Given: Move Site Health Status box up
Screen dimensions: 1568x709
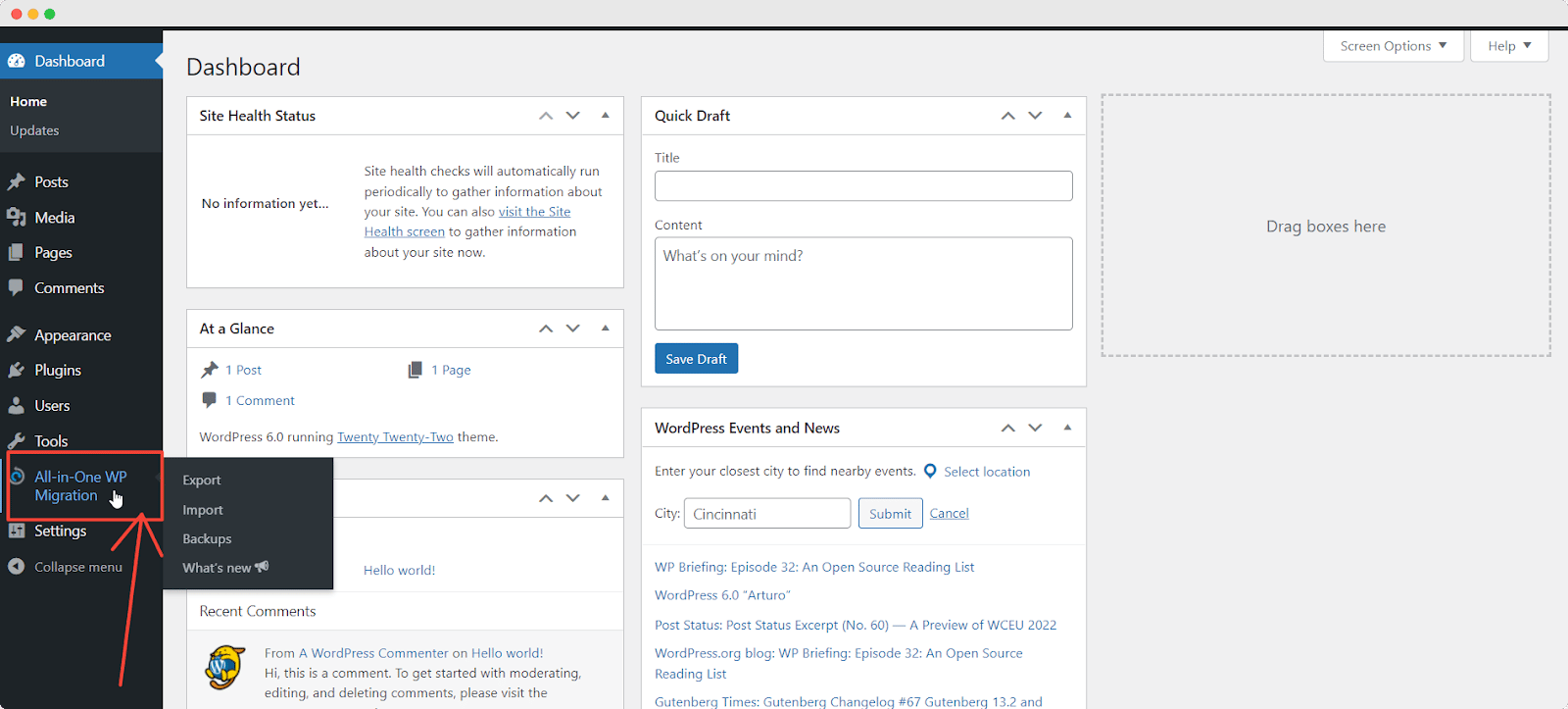Looking at the screenshot, I should coord(546,116).
